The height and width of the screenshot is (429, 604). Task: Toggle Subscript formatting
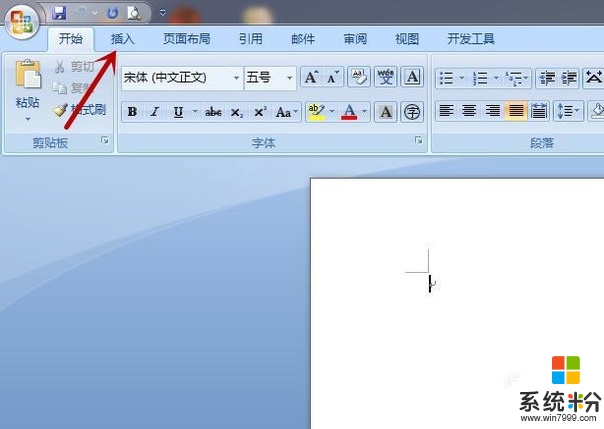(237, 112)
